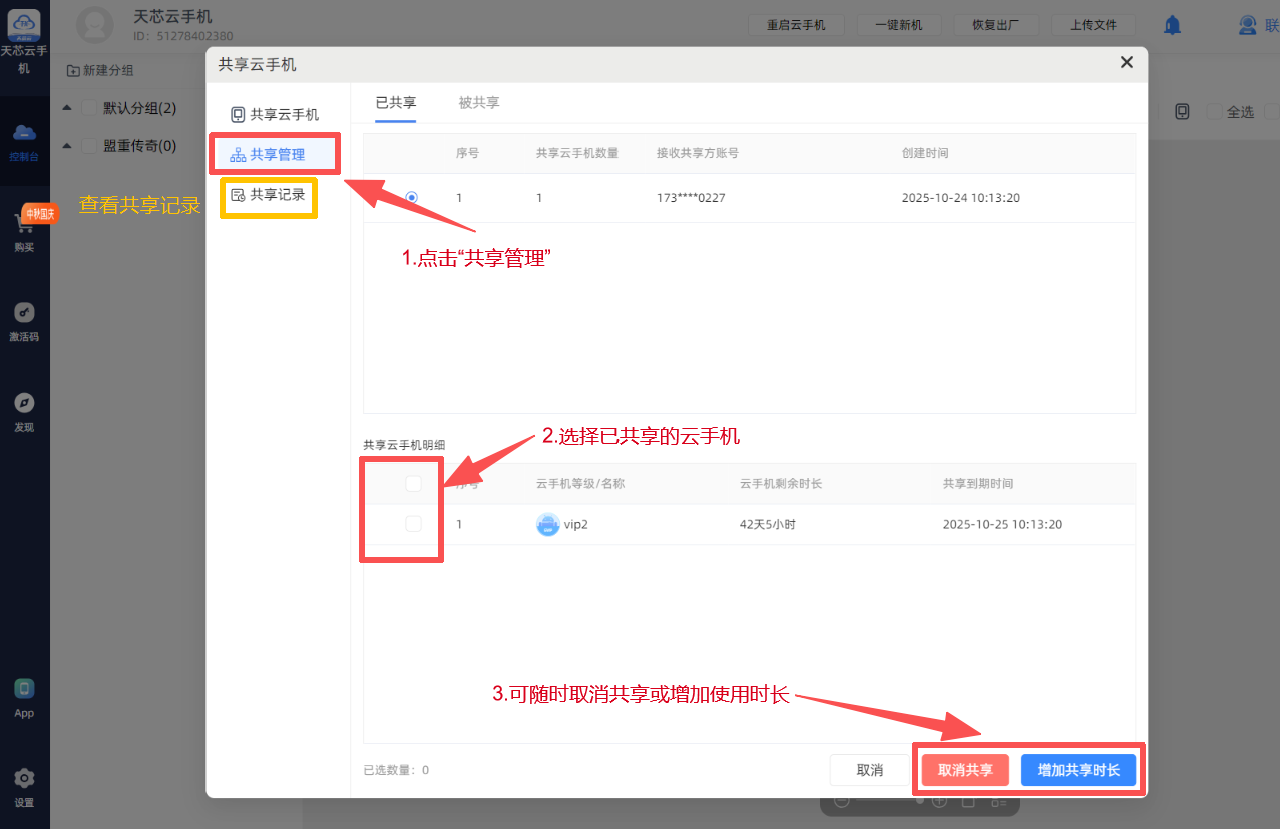Toggle select-all checkbox in 共享云手机明细 header
The image size is (1280, 829).
click(413, 484)
